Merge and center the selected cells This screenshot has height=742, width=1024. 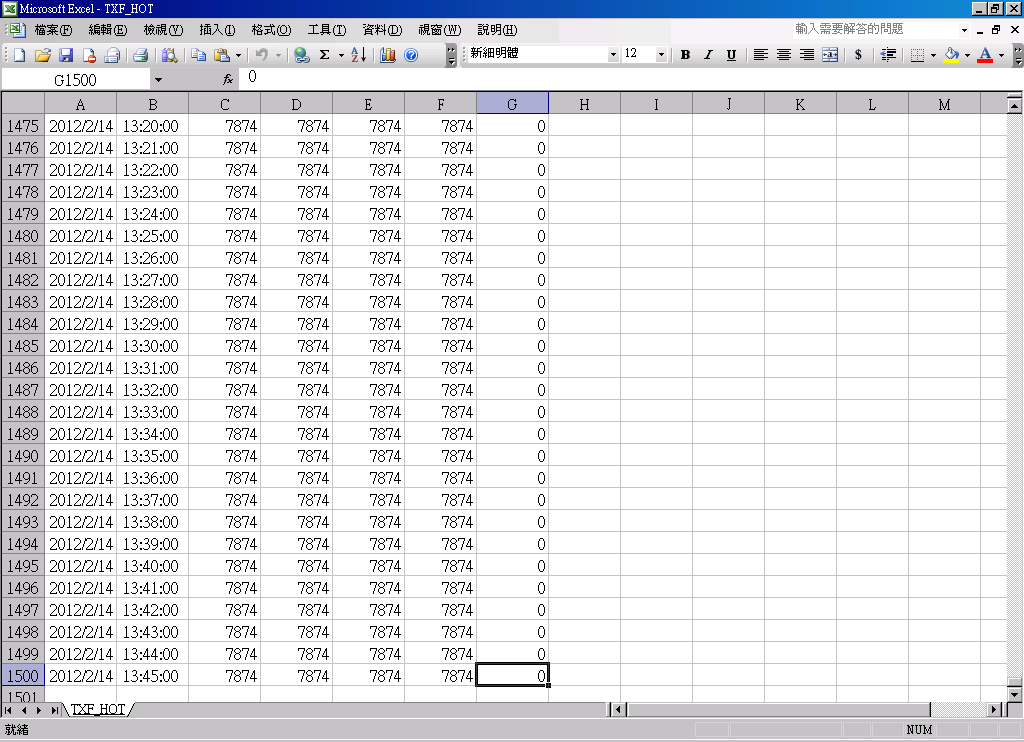click(x=830, y=55)
